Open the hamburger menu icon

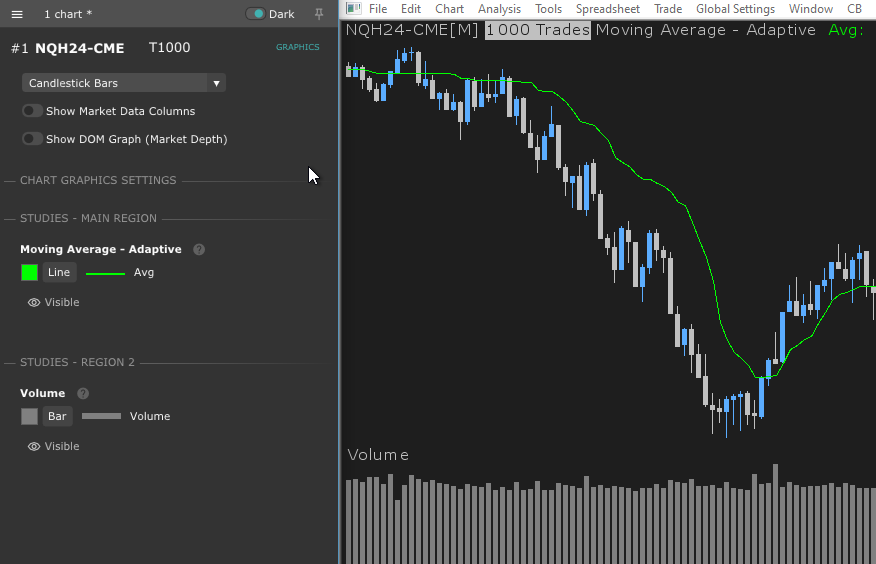(17, 14)
